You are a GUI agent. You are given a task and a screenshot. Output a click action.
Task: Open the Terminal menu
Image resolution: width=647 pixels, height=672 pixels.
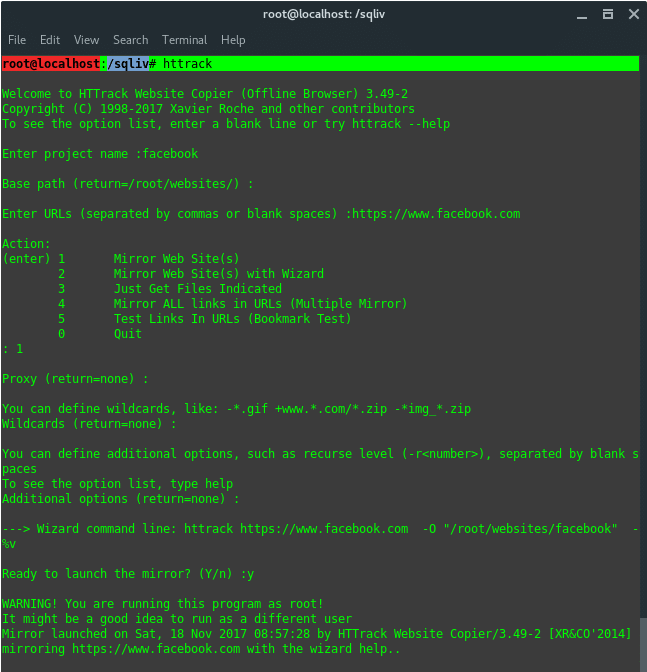184,40
